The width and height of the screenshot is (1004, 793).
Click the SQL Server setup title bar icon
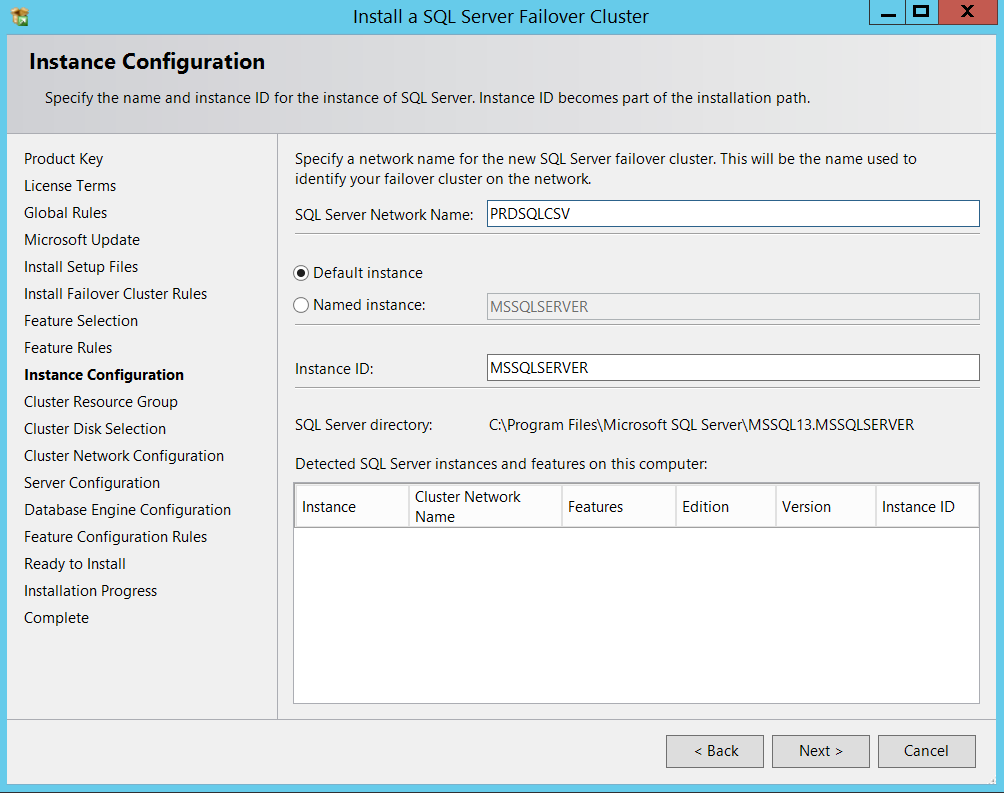point(20,16)
